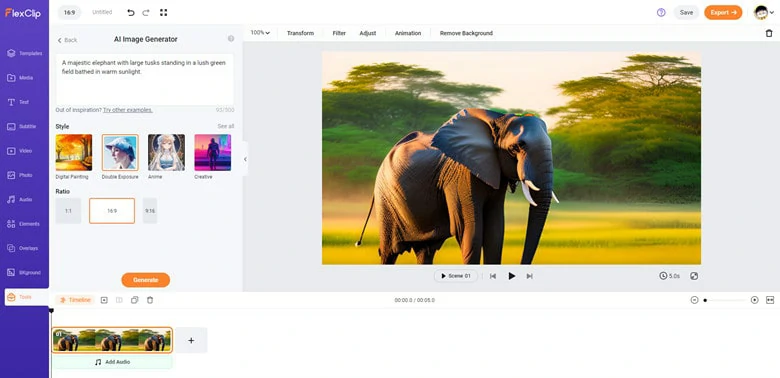Click the AI Image Generator info icon

(x=231, y=39)
